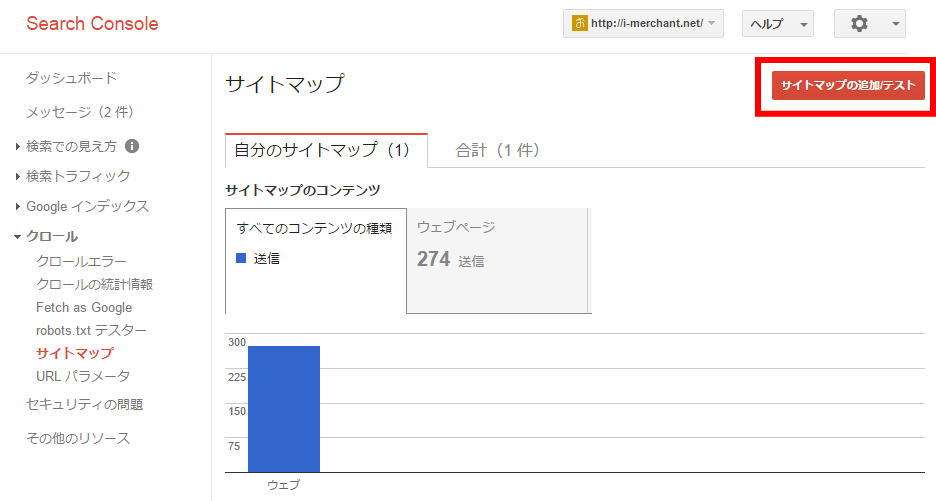Go to the クロールエラー page
Viewport: 936px width, 501px height.
click(x=81, y=261)
